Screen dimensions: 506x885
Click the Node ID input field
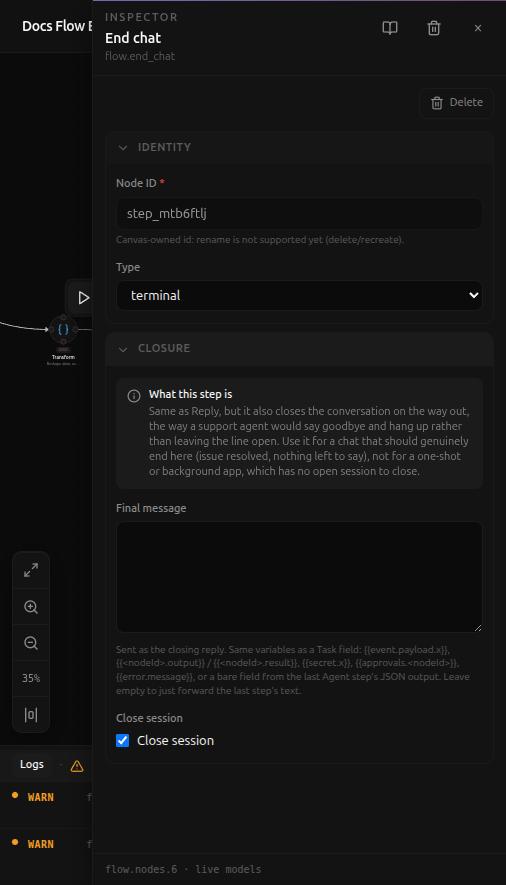(299, 213)
